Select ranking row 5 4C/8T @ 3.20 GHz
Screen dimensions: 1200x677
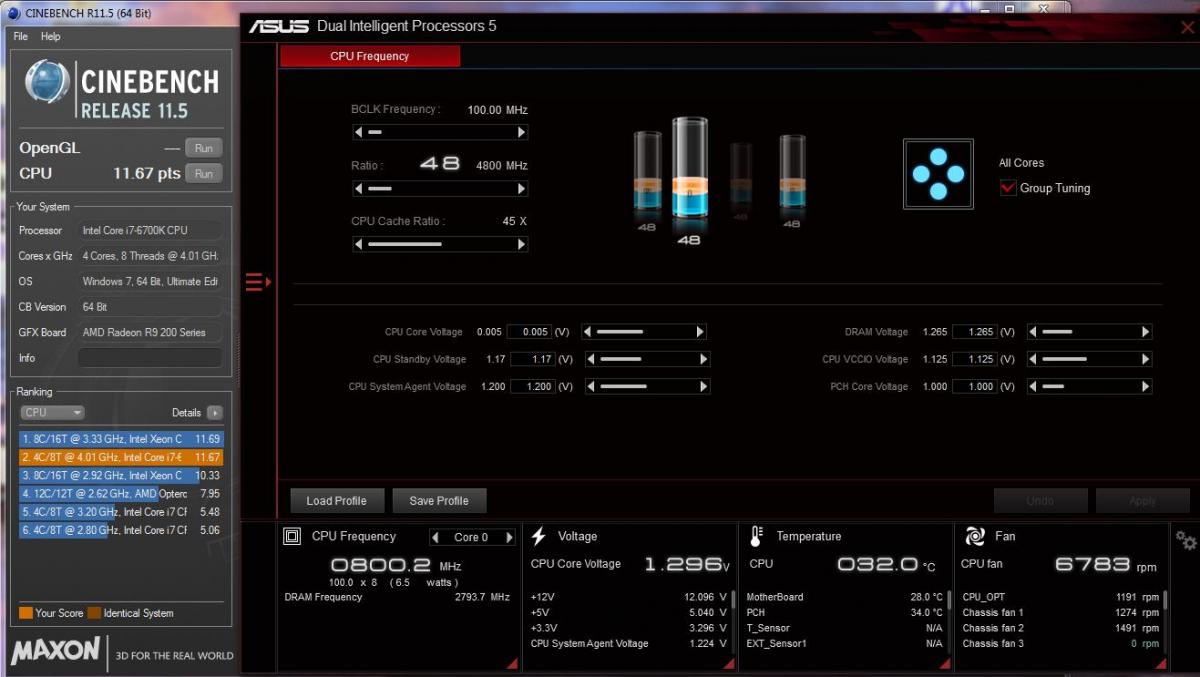tap(121, 512)
